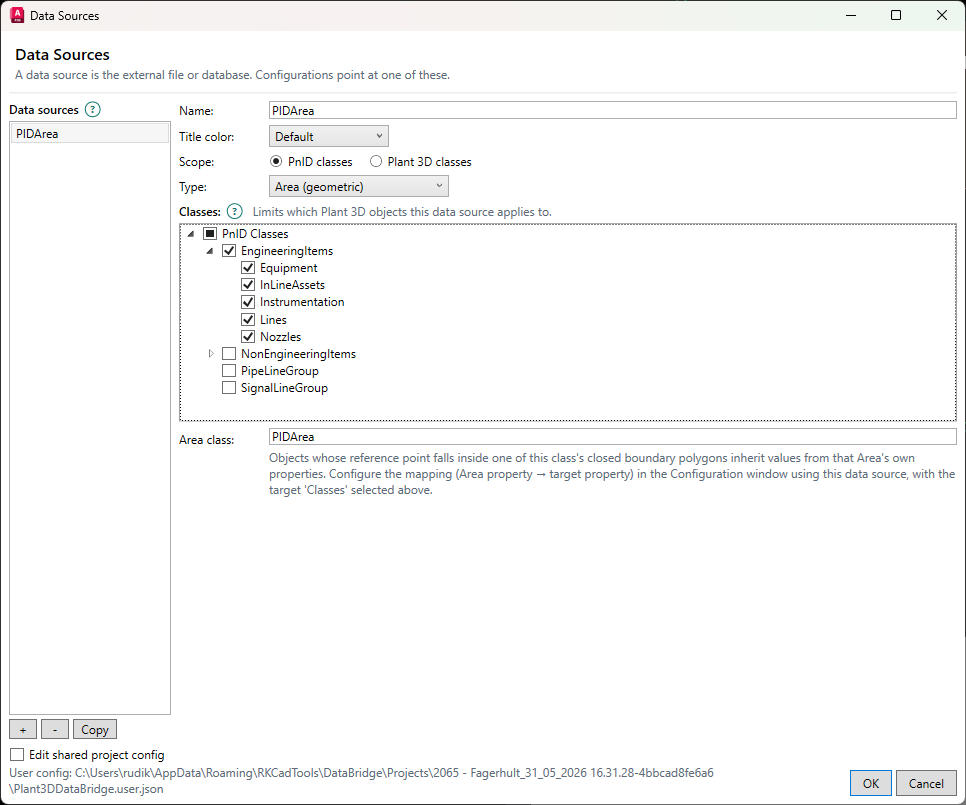Select the Plant 3D classes radio button
Image resolution: width=966 pixels, height=805 pixels.
coord(376,161)
